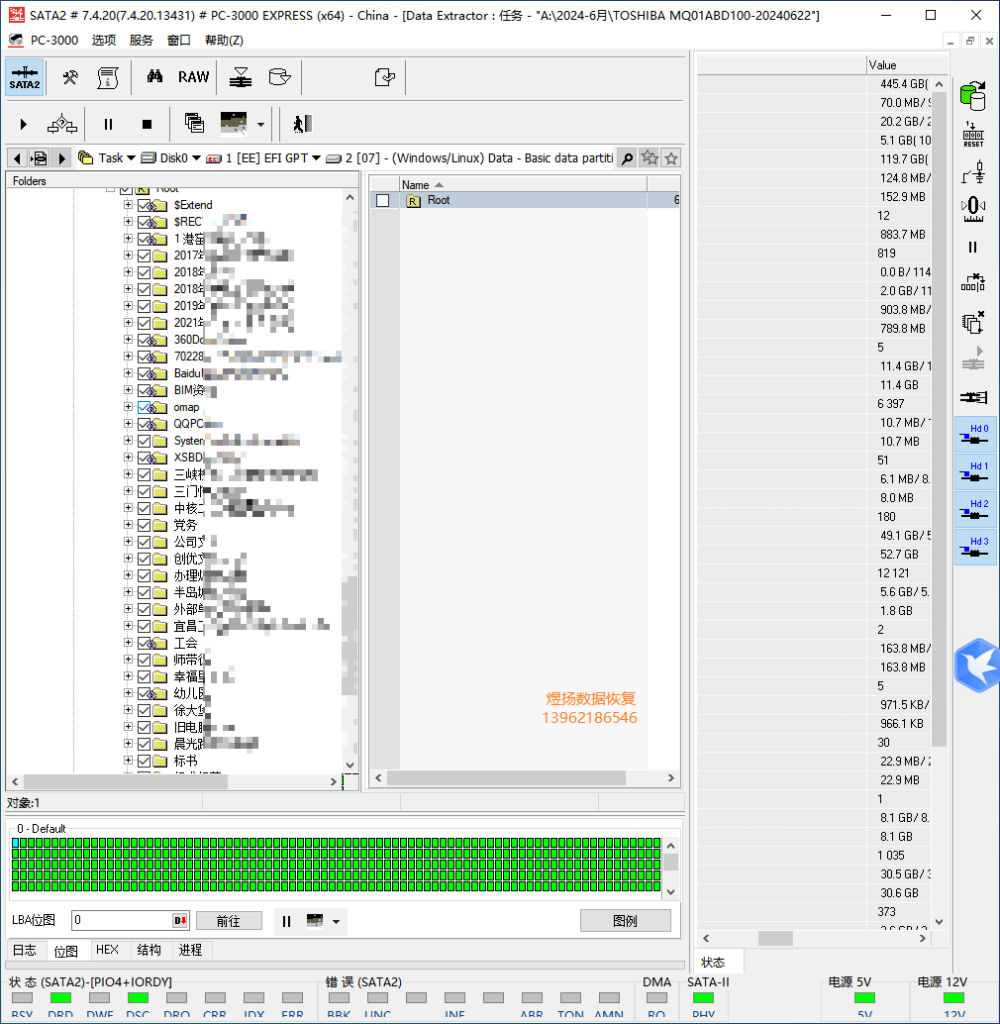
Task: Select head Hd 1 button
Action: click(975, 473)
